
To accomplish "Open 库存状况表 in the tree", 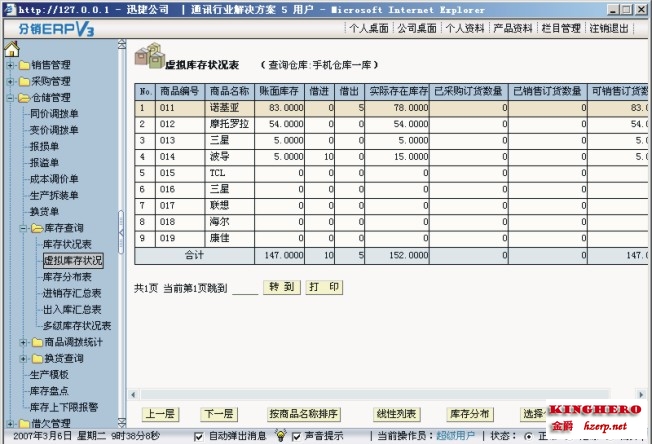I will pos(67,244).
